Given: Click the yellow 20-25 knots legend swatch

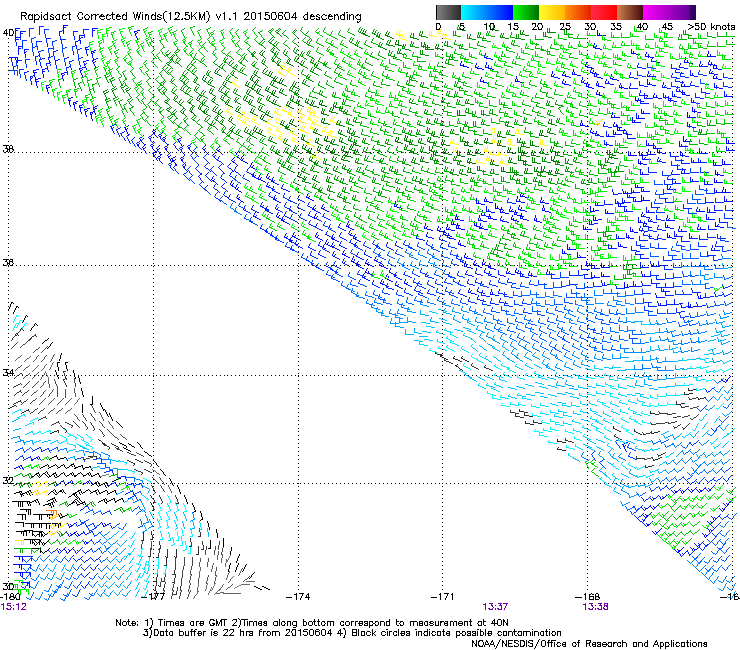Looking at the screenshot, I should (552, 12).
